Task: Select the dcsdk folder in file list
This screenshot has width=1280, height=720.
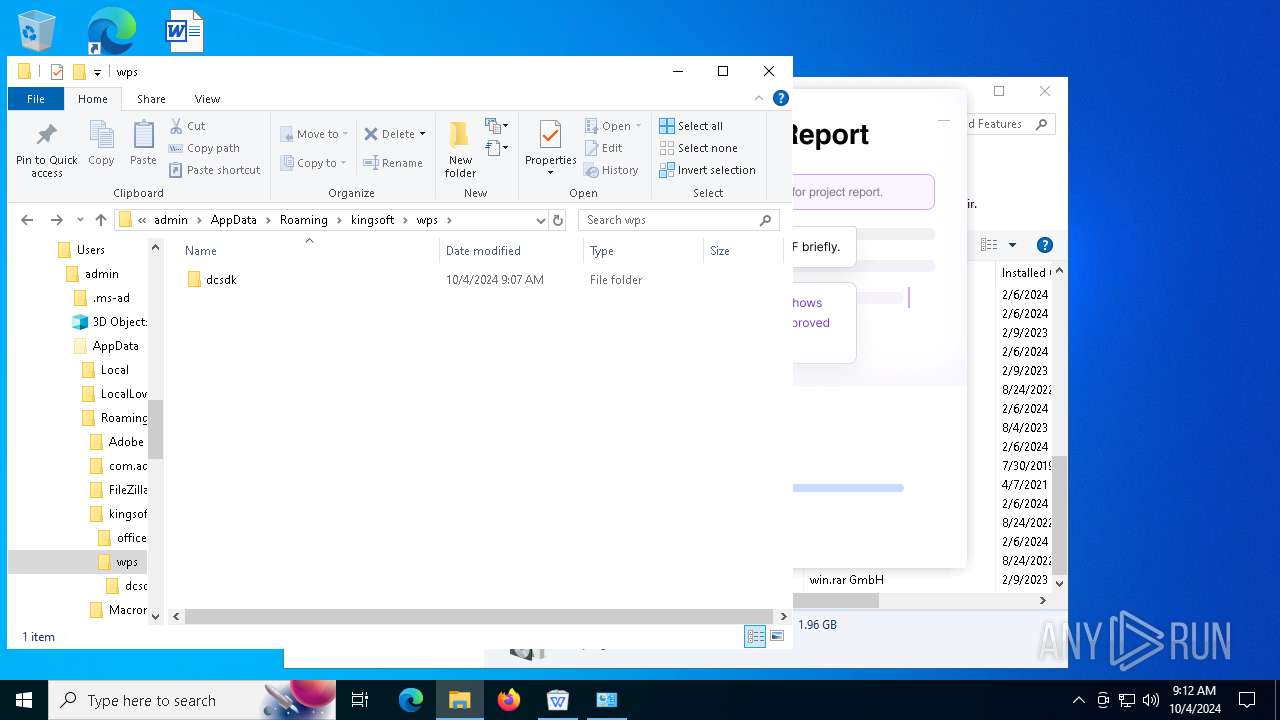Action: point(221,280)
